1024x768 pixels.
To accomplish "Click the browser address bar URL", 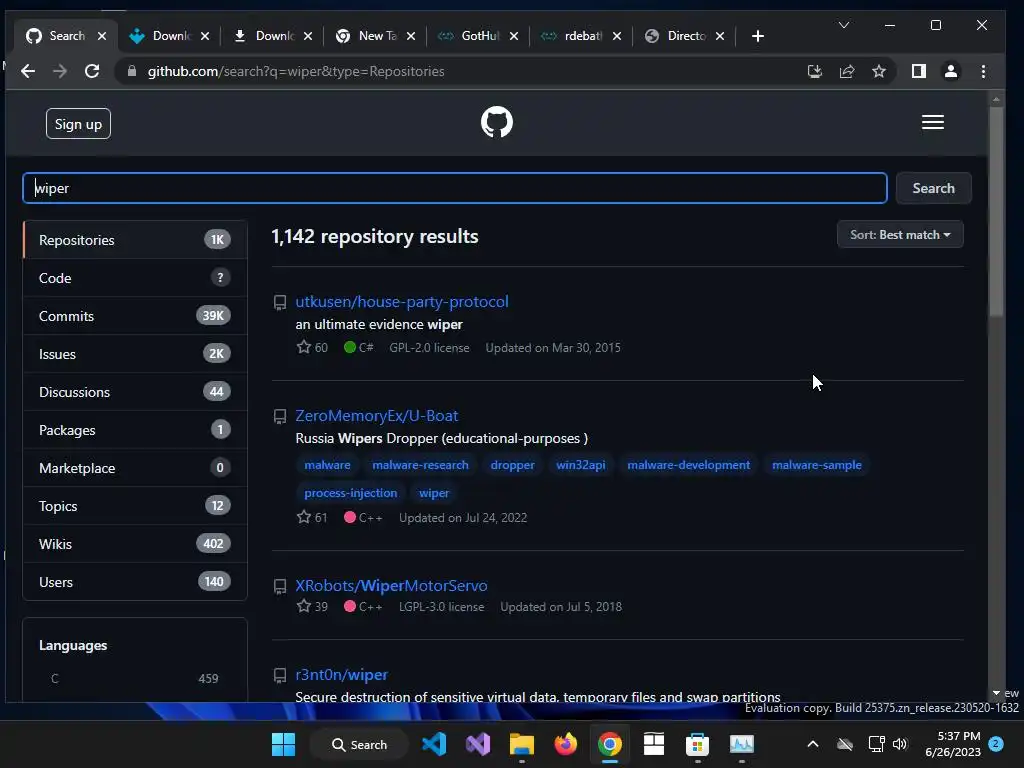I will click(296, 71).
